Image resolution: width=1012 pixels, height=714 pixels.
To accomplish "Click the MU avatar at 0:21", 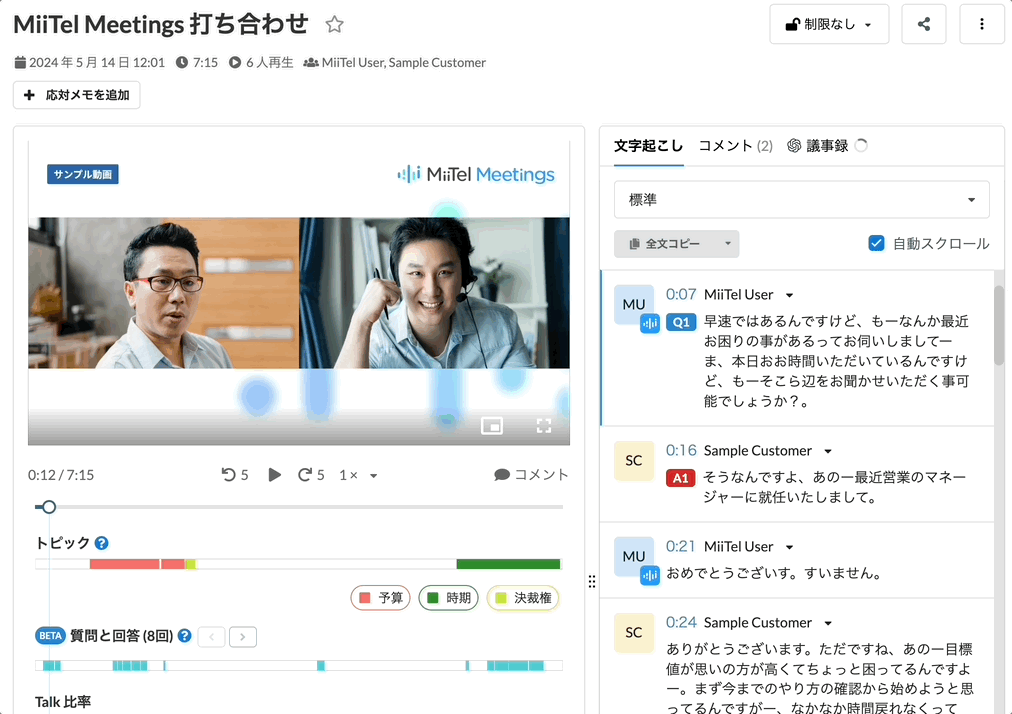I will pos(634,556).
